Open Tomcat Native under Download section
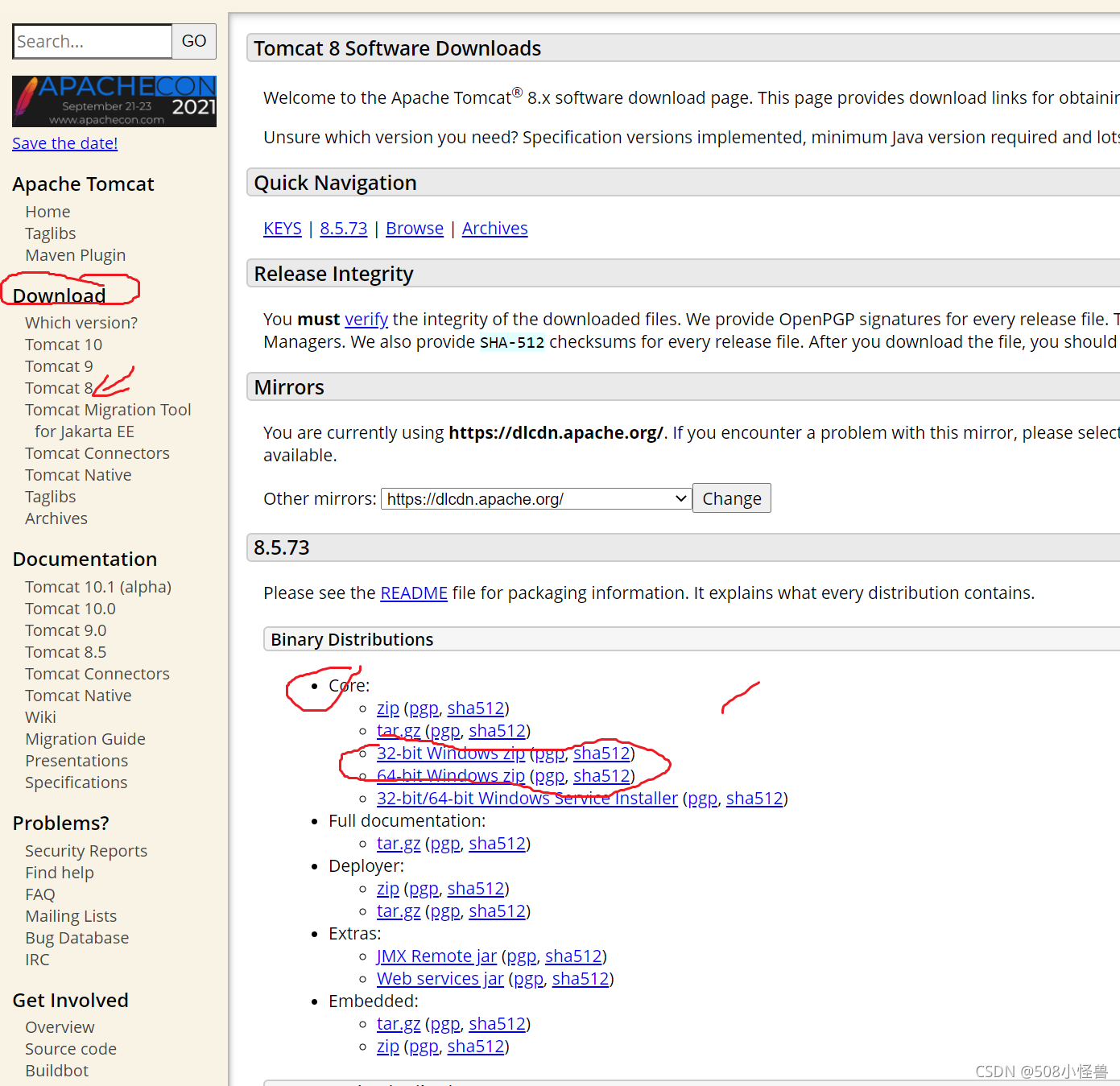The height and width of the screenshot is (1086, 1120). [78, 475]
